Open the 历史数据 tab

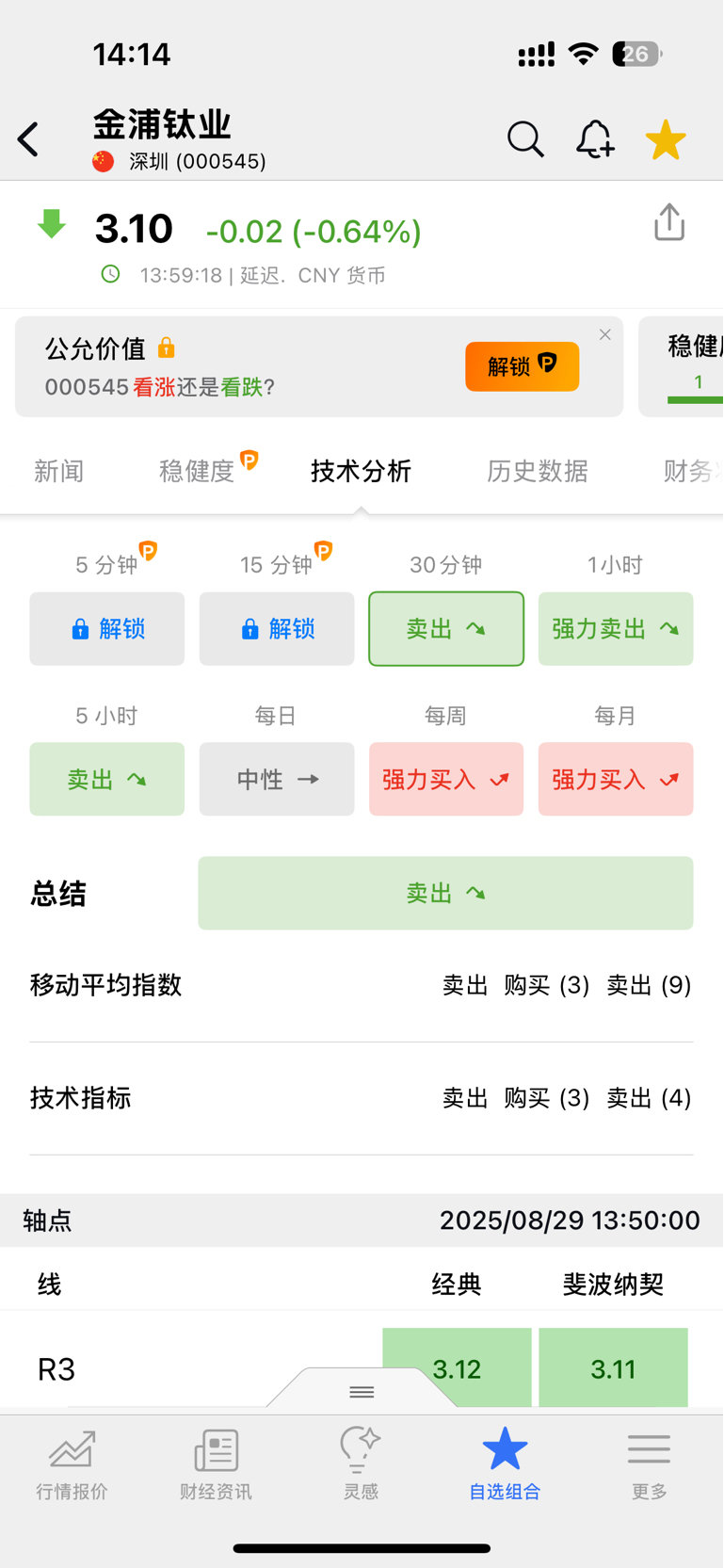tap(538, 471)
